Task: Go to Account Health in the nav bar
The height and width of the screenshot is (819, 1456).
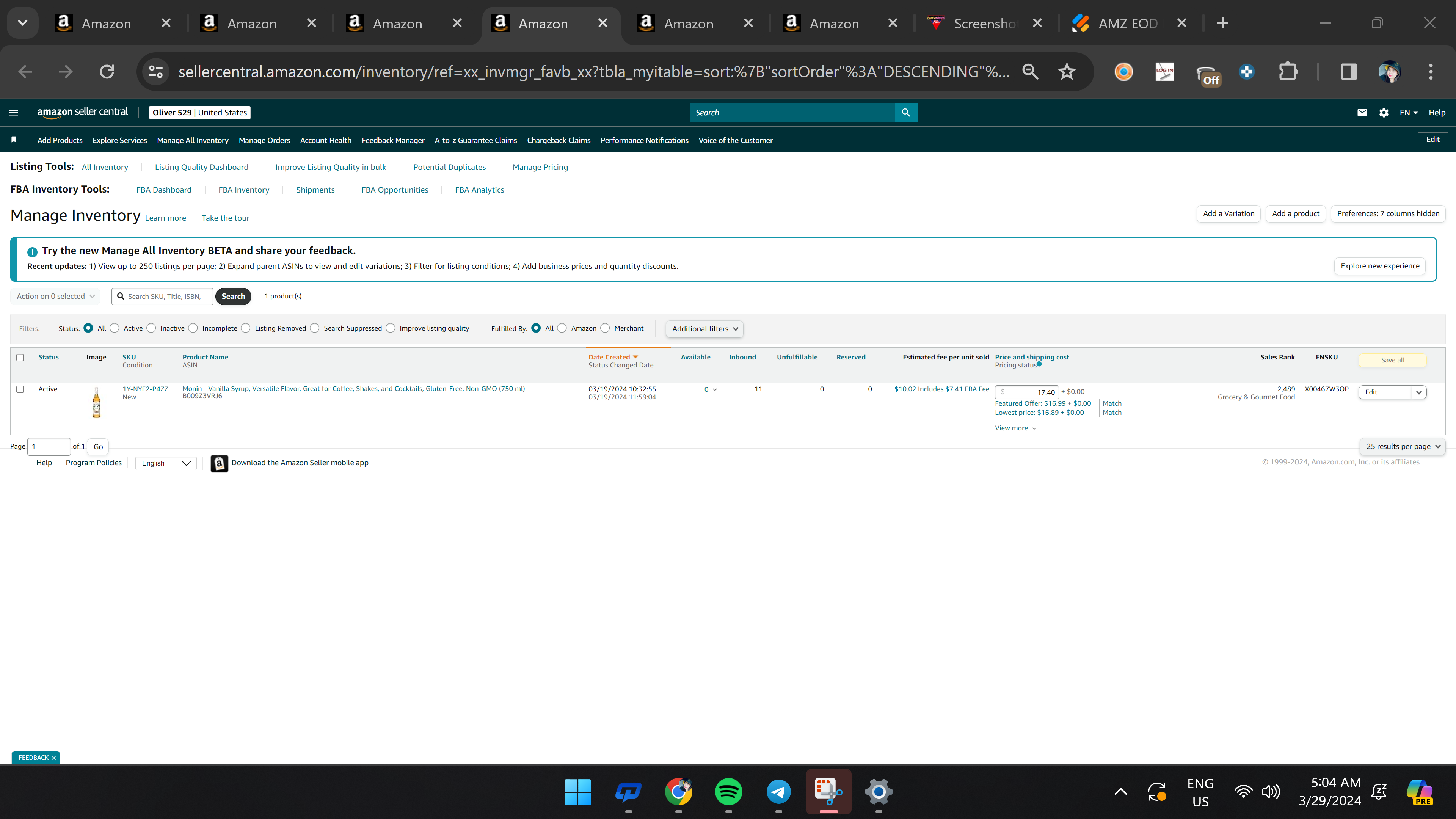Action: pos(326,140)
